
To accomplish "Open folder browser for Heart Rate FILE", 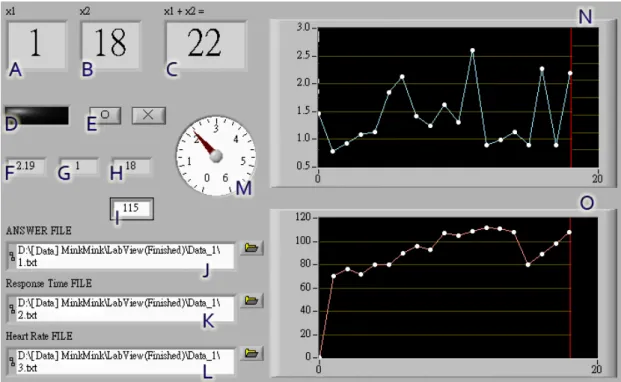I will pos(251,353).
